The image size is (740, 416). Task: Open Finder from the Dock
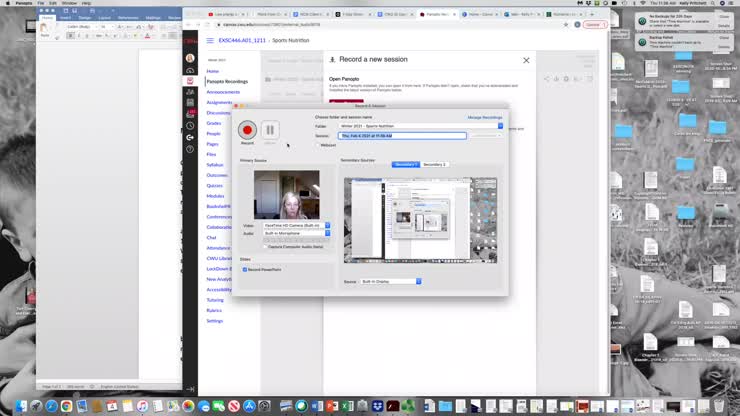21,406
